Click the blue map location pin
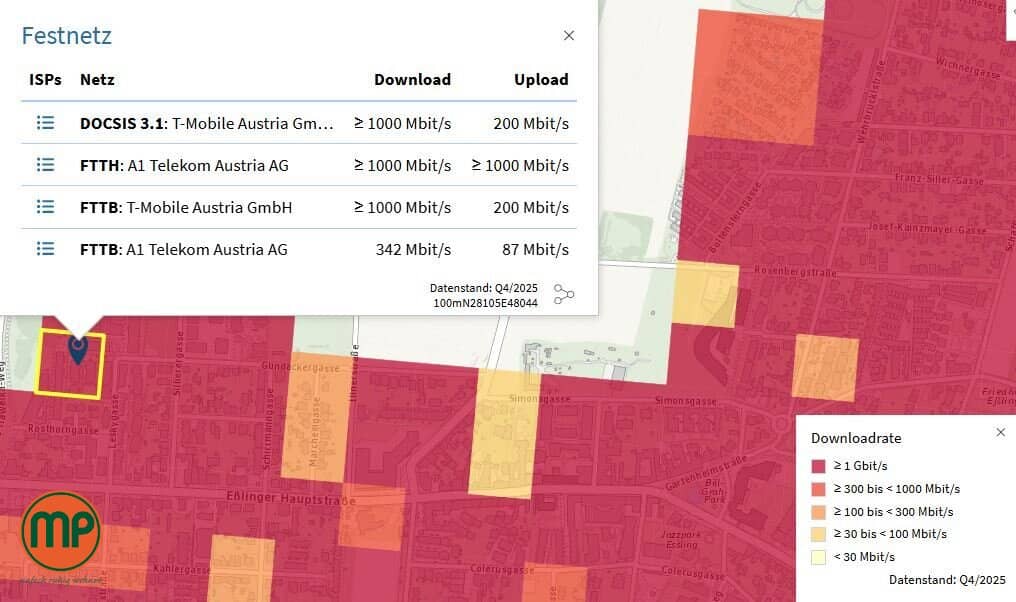This screenshot has height=602, width=1016. [x=78, y=349]
